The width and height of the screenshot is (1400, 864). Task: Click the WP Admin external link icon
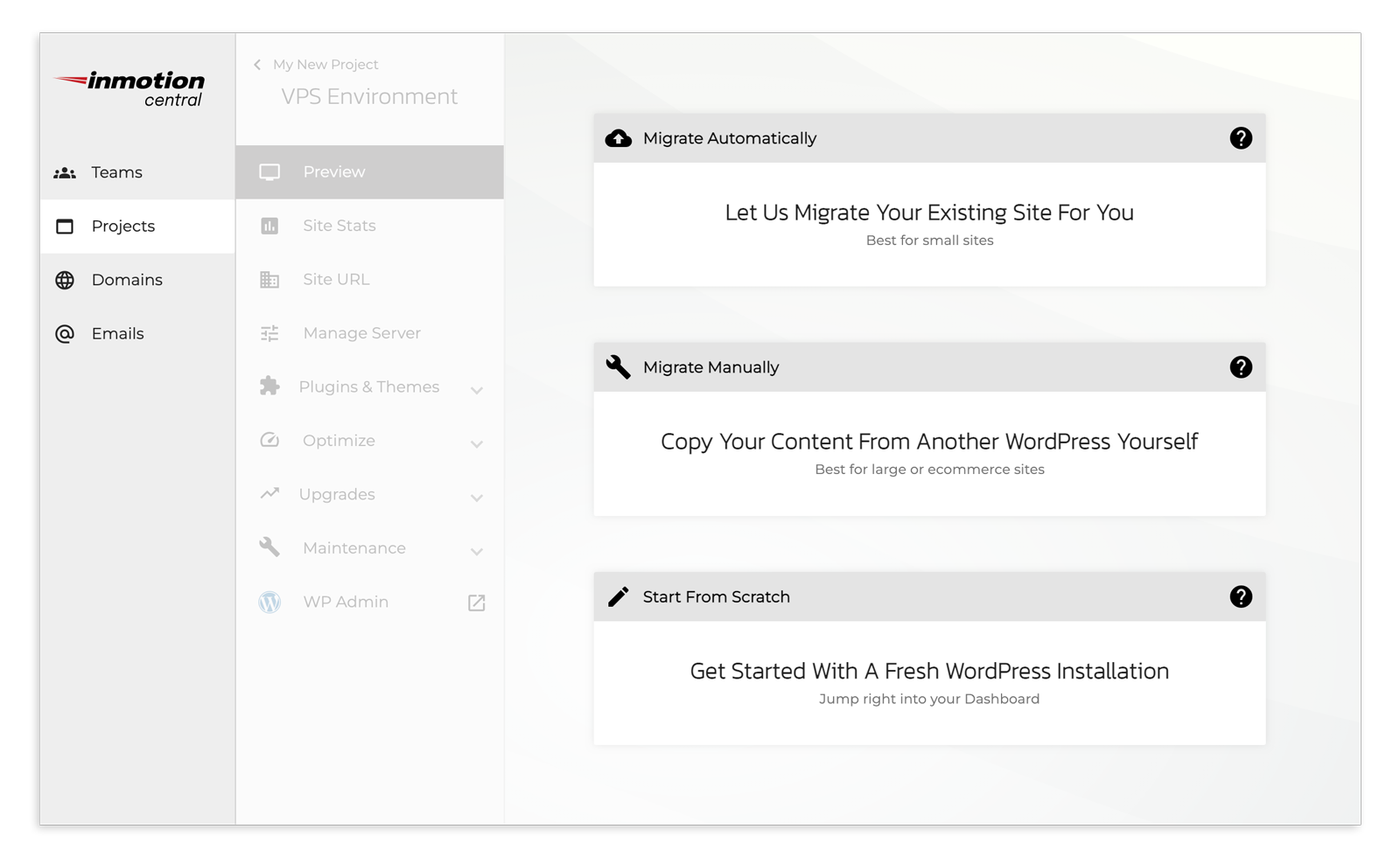coord(477,603)
